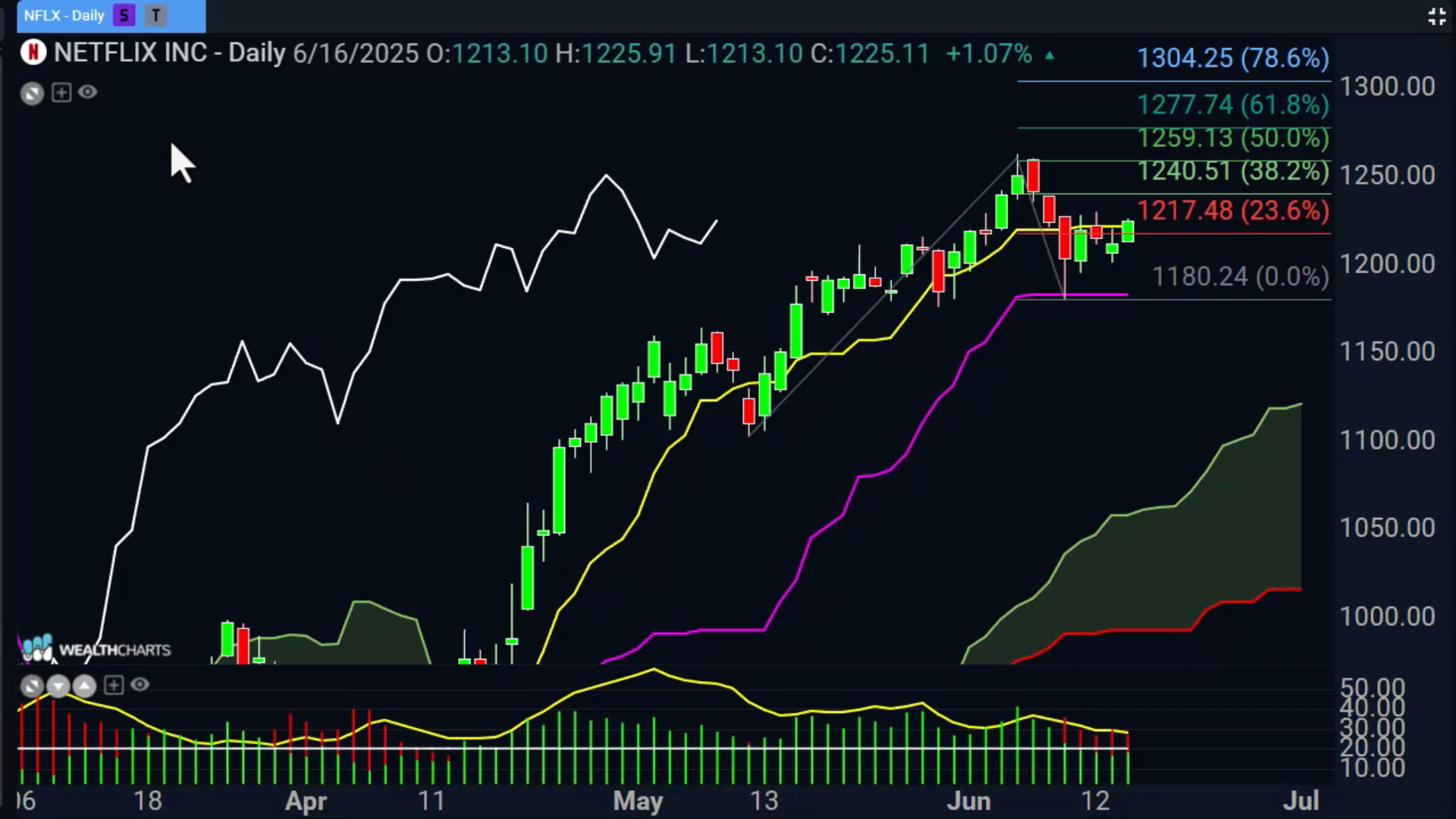Maximize the lower indicator pane
The height and width of the screenshot is (819, 1456).
click(32, 686)
